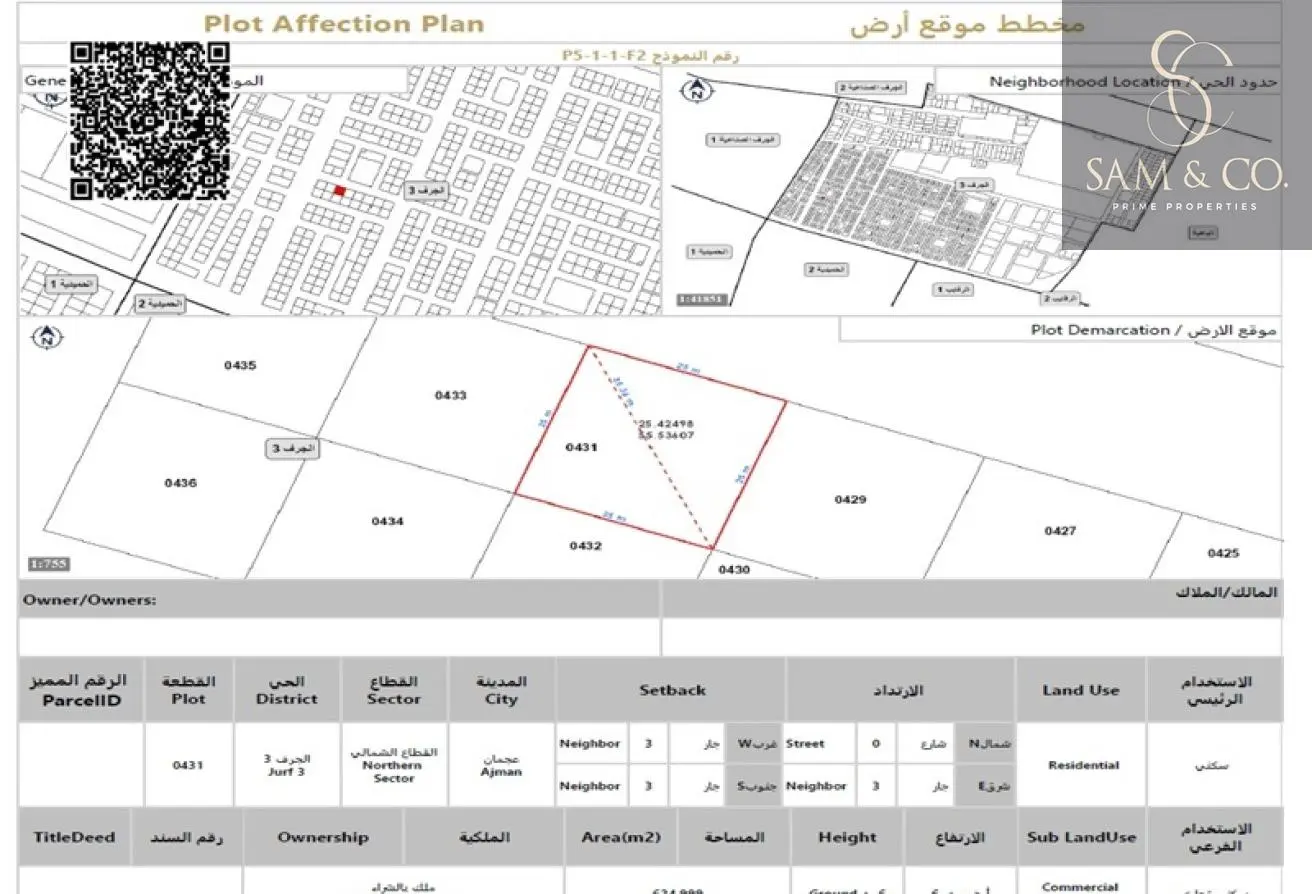Viewport: 1312px width, 894px height.
Task: Click the 'Height' header
Action: click(847, 838)
